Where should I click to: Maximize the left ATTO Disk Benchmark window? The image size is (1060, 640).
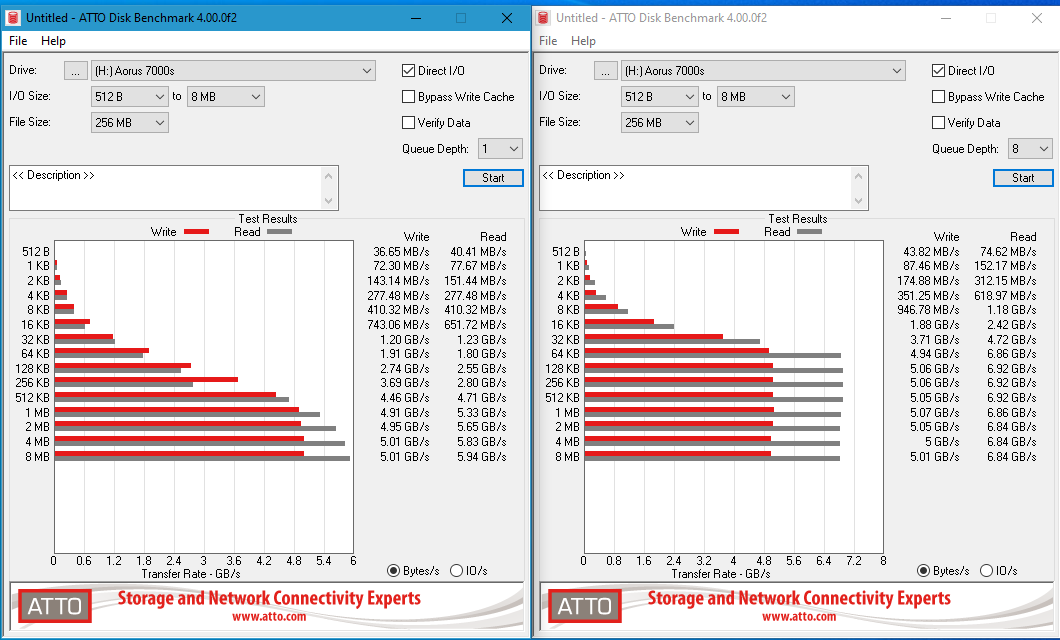coord(461,18)
